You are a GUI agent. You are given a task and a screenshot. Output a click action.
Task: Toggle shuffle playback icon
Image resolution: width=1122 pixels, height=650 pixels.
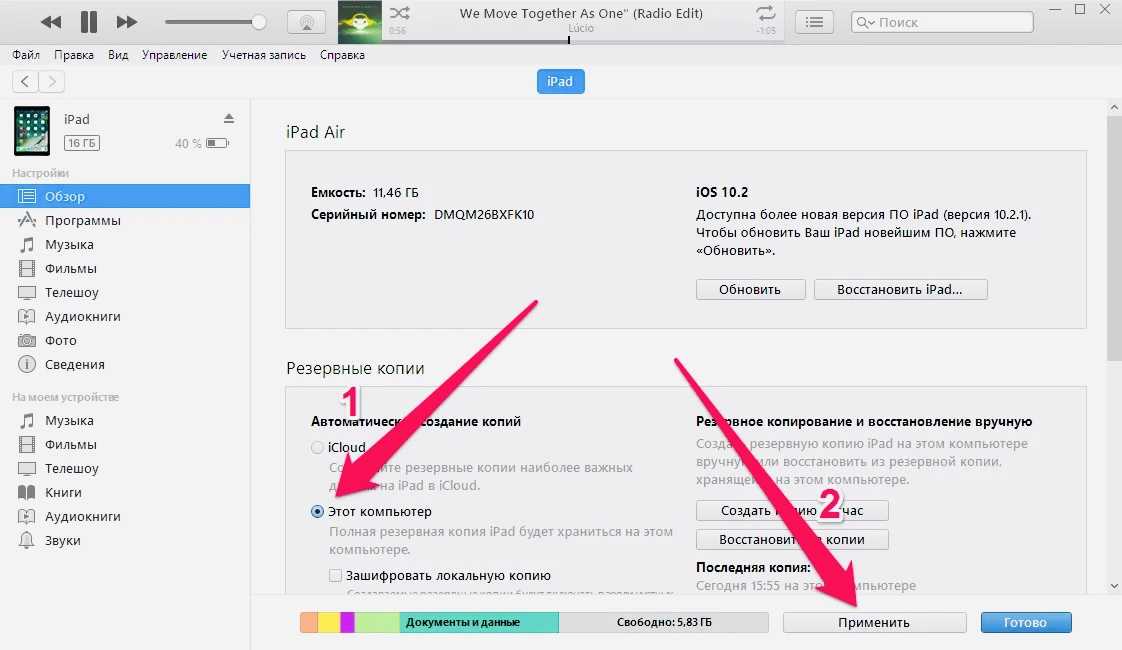398,13
